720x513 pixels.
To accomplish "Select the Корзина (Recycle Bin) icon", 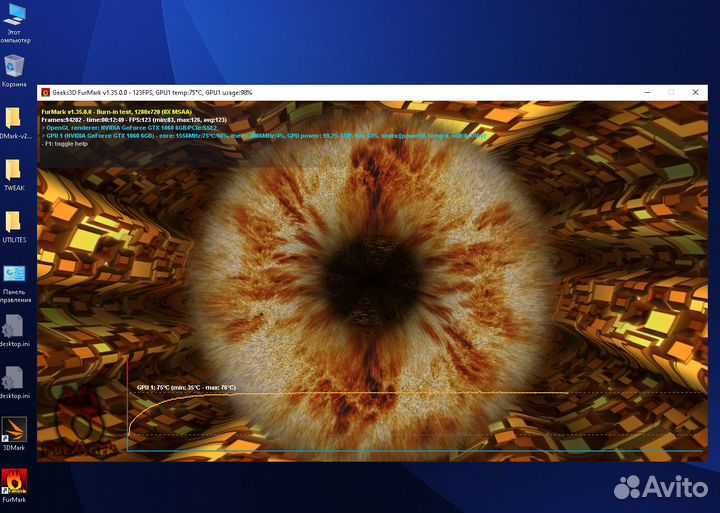I will tap(14, 67).
